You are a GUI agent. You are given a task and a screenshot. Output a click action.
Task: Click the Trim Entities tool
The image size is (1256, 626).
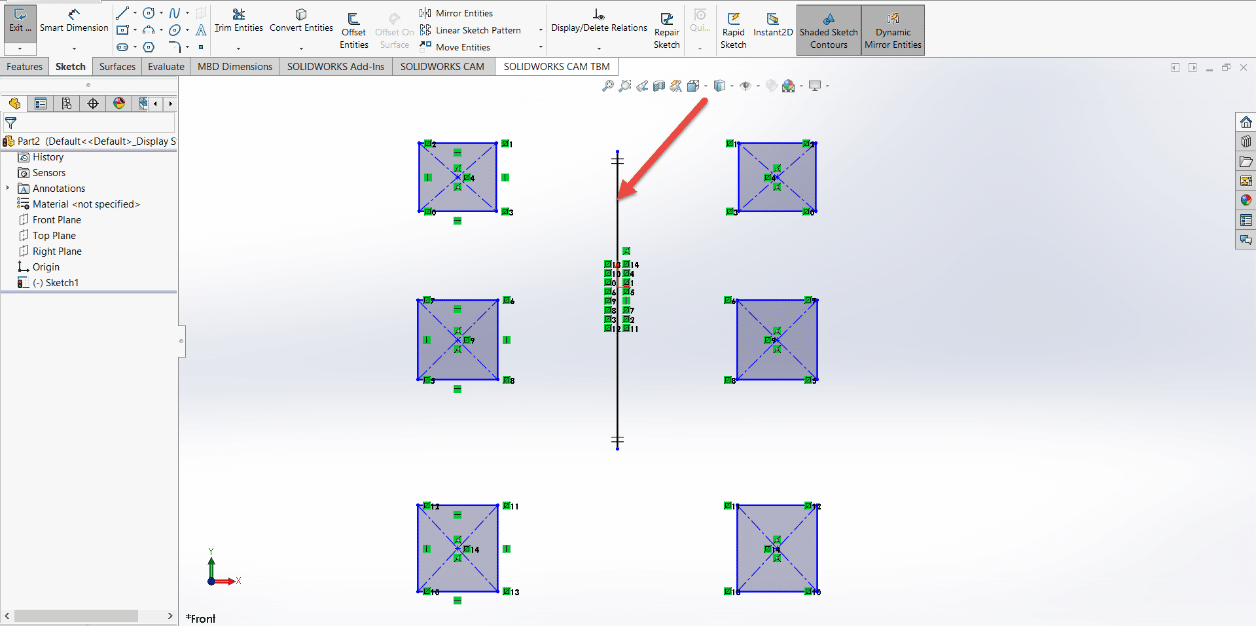click(238, 20)
